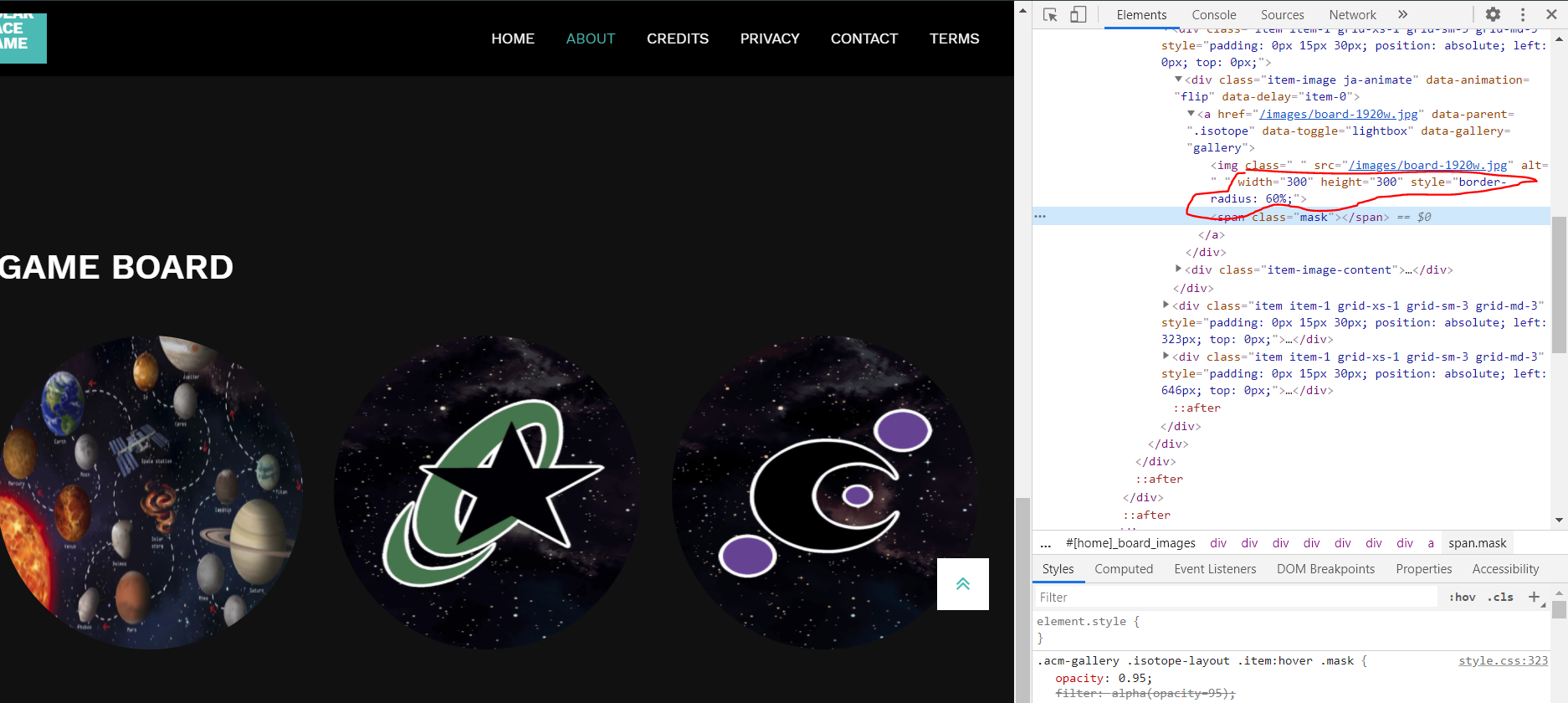Screen dimensions: 1568x703
Task: Open the DOM Breakpoints pane tab
Action: pyautogui.click(x=1325, y=569)
